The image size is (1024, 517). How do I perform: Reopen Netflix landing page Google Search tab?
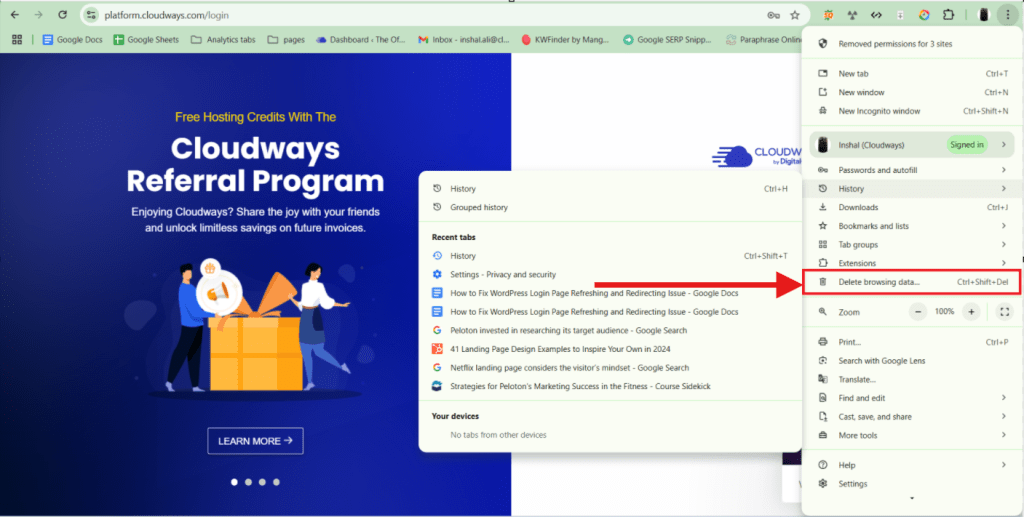click(x=610, y=368)
